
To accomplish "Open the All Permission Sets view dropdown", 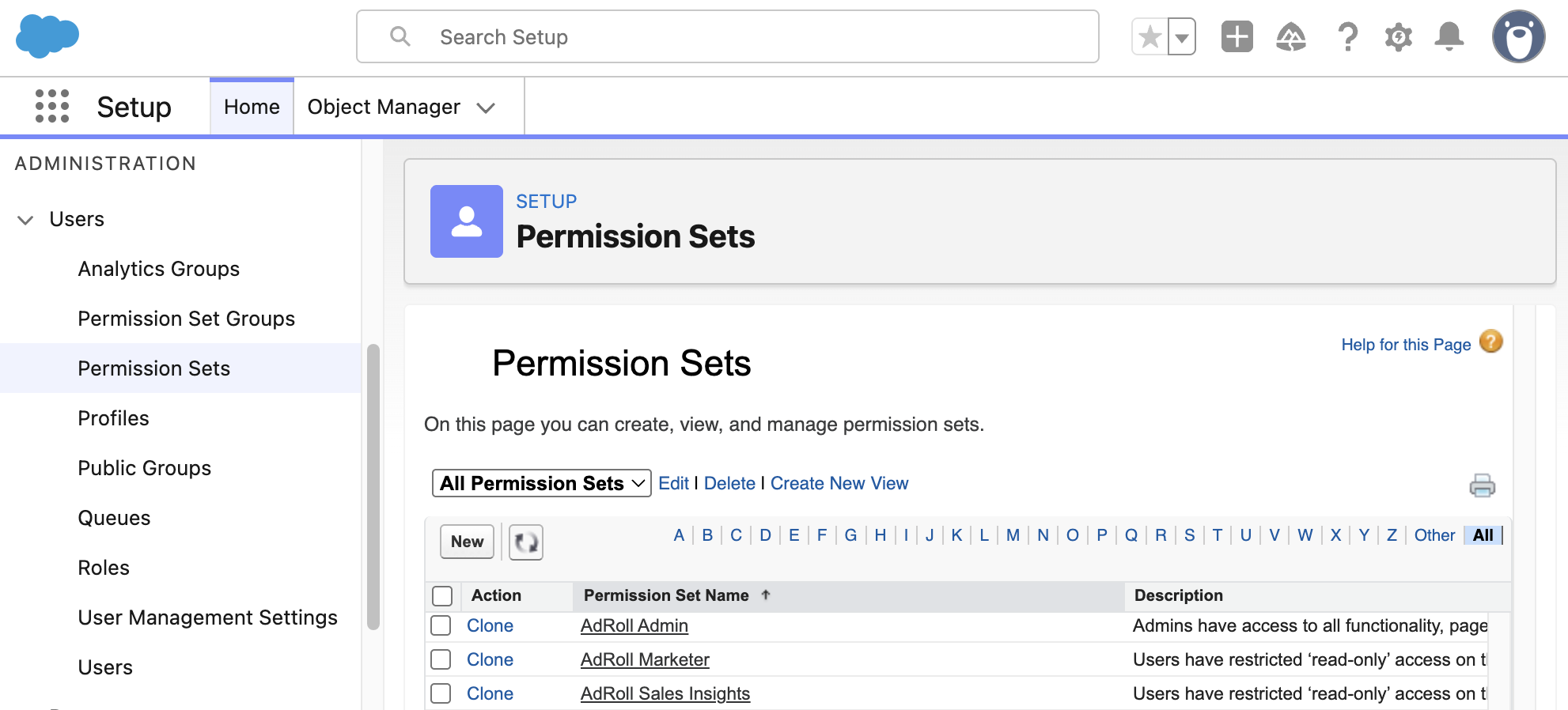I will pos(542,483).
